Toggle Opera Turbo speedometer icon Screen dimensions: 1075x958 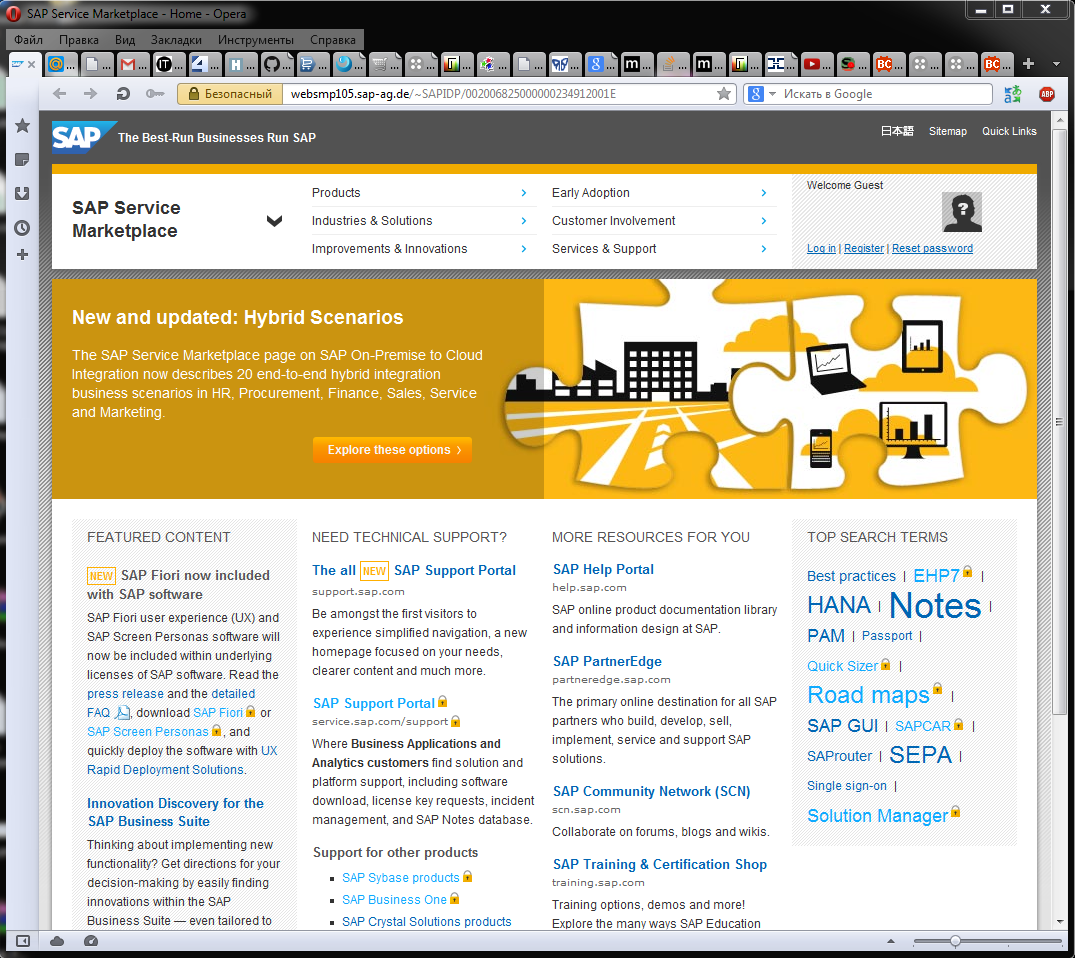[x=90, y=941]
